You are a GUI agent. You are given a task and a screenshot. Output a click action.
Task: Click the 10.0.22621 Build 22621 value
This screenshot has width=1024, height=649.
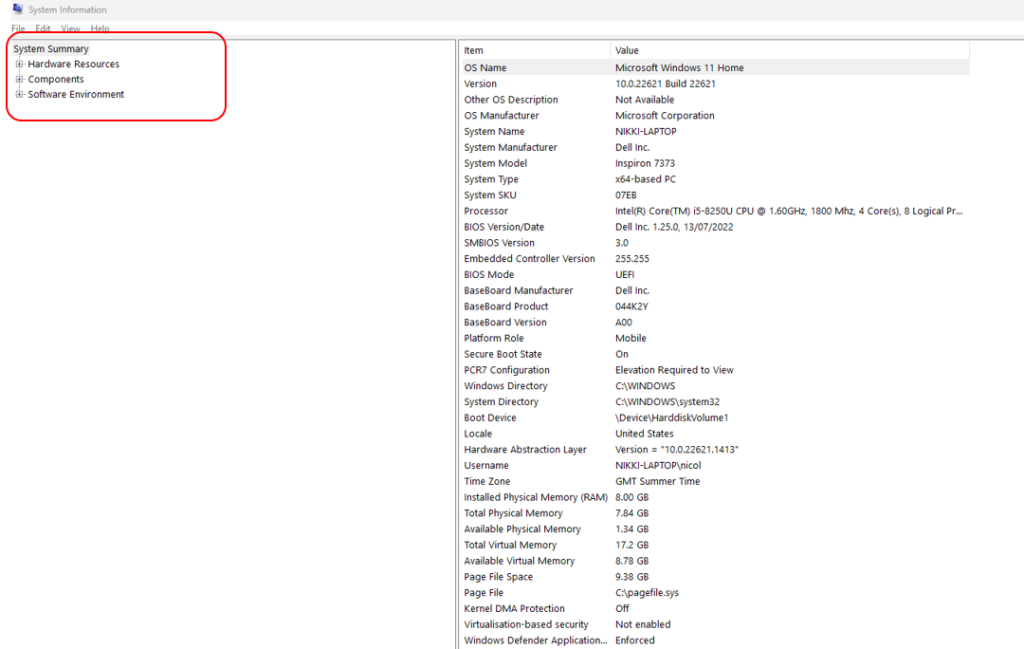coord(665,84)
